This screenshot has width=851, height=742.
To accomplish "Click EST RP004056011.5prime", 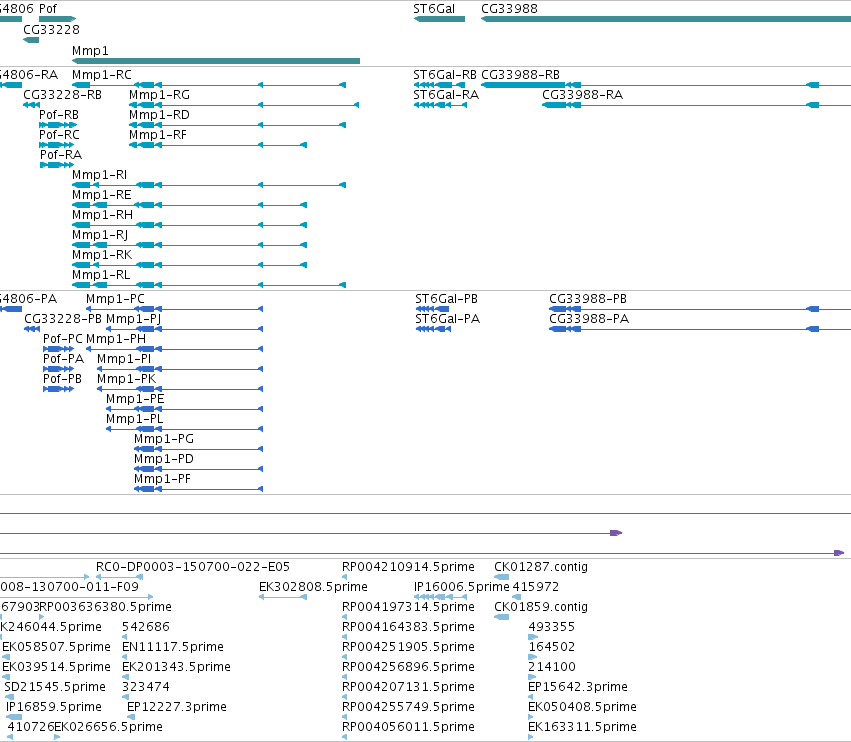I will (408, 728).
